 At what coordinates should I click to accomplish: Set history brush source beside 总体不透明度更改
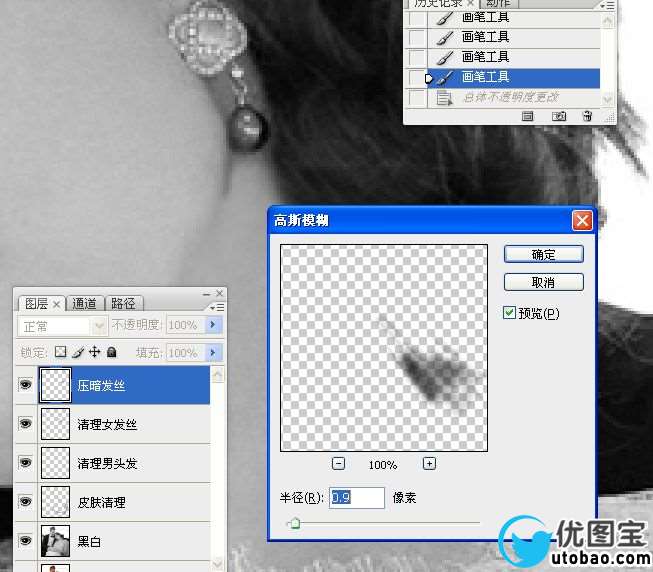coord(417,98)
